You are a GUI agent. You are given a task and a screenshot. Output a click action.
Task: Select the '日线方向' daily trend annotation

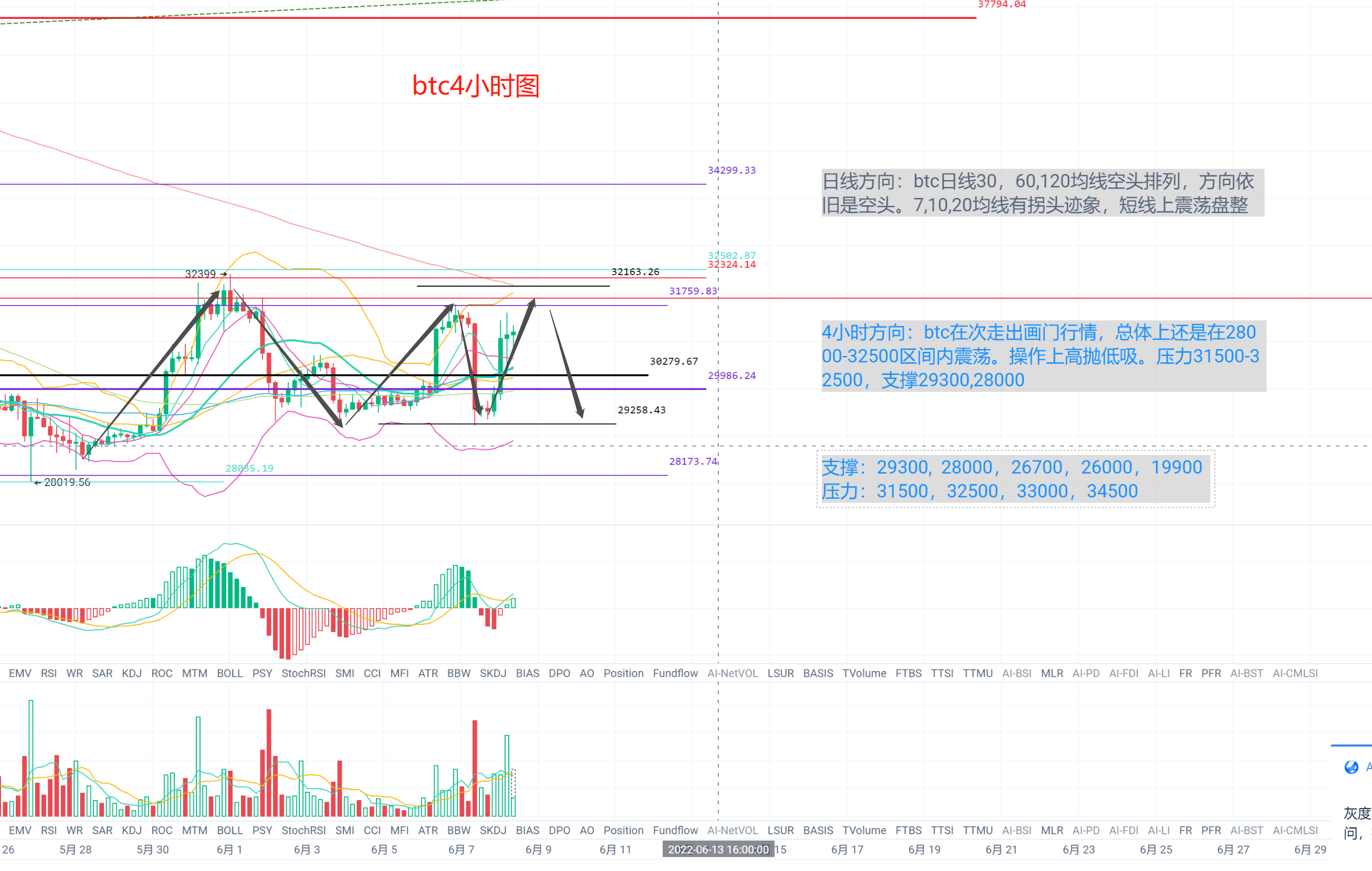coord(1043,193)
